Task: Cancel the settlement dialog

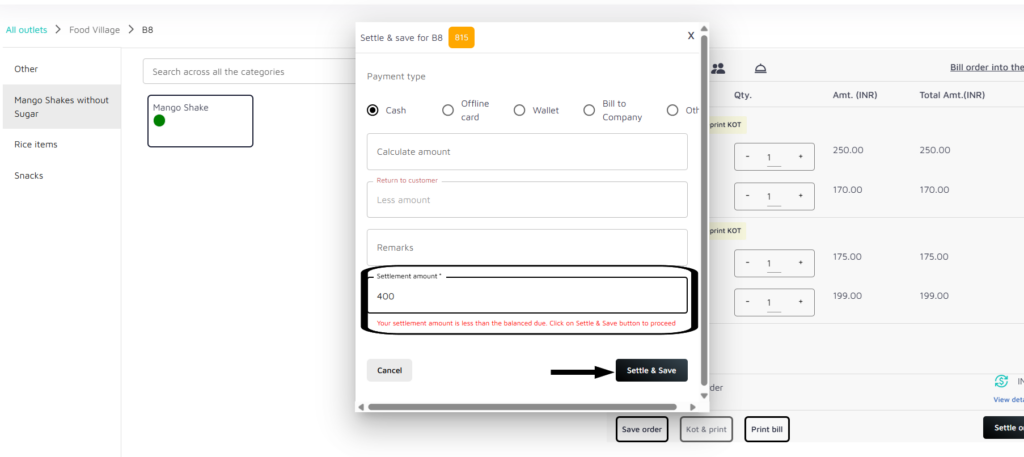Action: coord(389,370)
